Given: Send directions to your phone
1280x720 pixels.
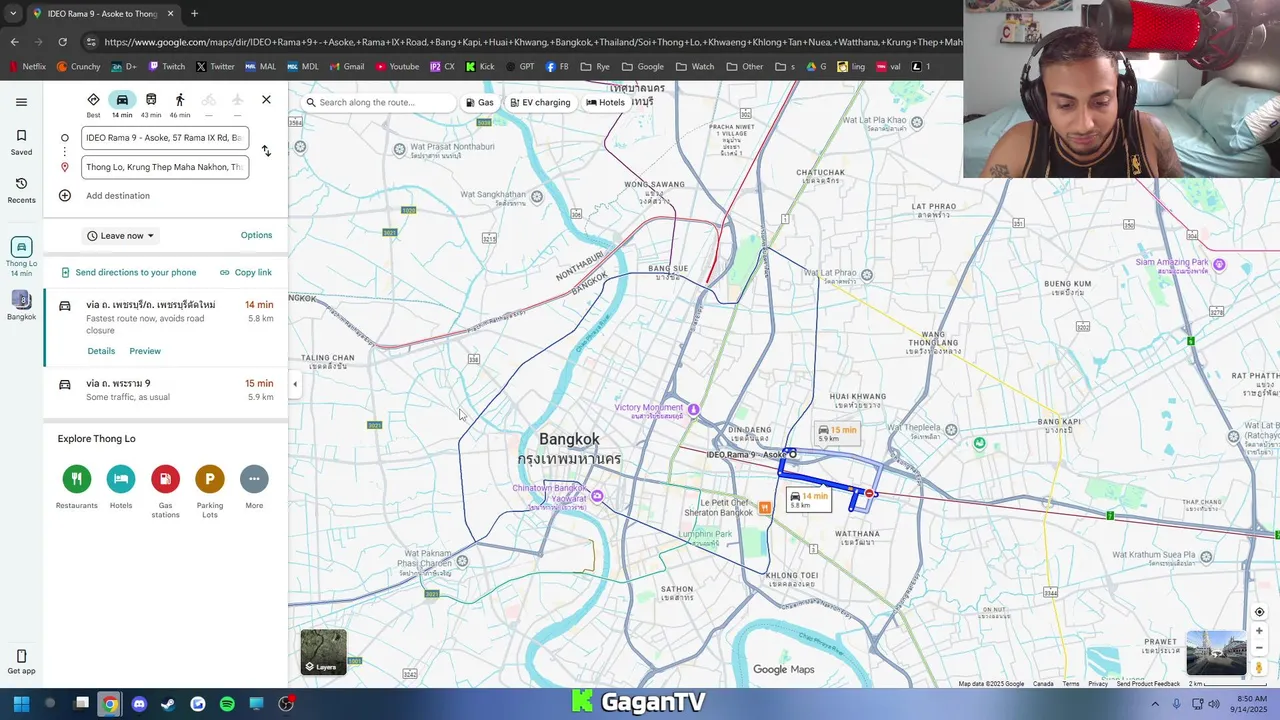Looking at the screenshot, I should click(x=128, y=272).
